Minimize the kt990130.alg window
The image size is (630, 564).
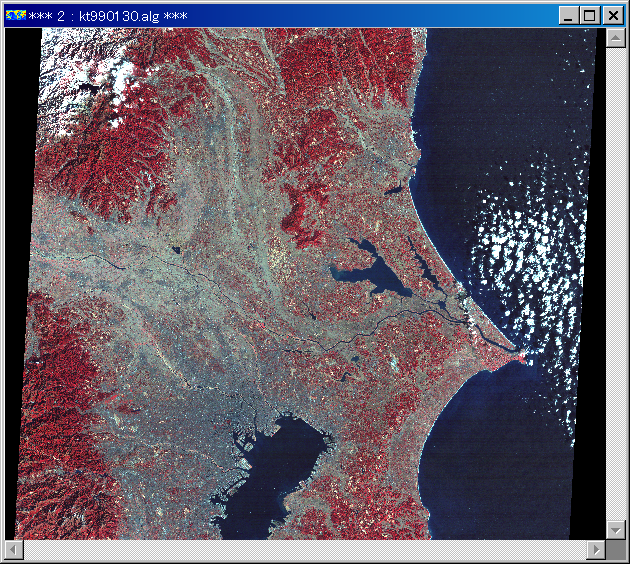coord(569,16)
